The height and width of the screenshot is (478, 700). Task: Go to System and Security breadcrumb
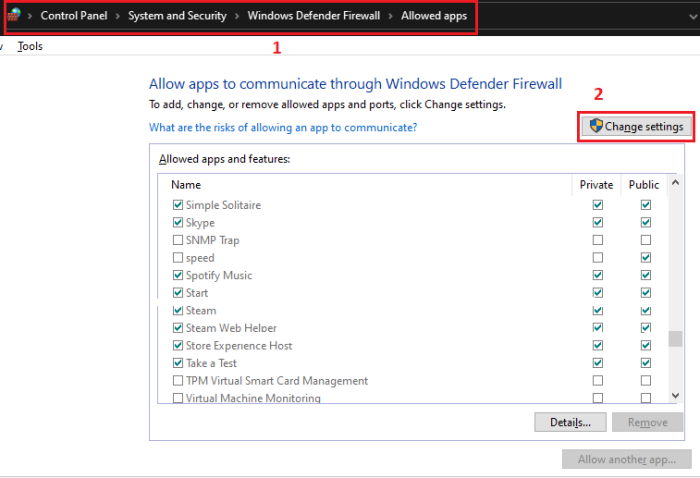pyautogui.click(x=177, y=16)
